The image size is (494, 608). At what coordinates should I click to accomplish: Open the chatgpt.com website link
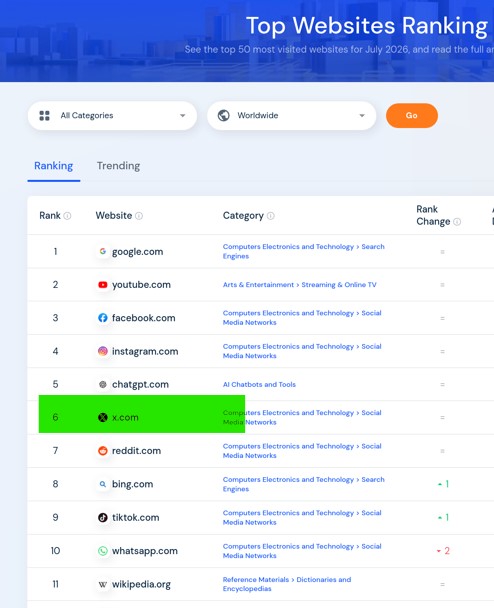[x=140, y=384]
